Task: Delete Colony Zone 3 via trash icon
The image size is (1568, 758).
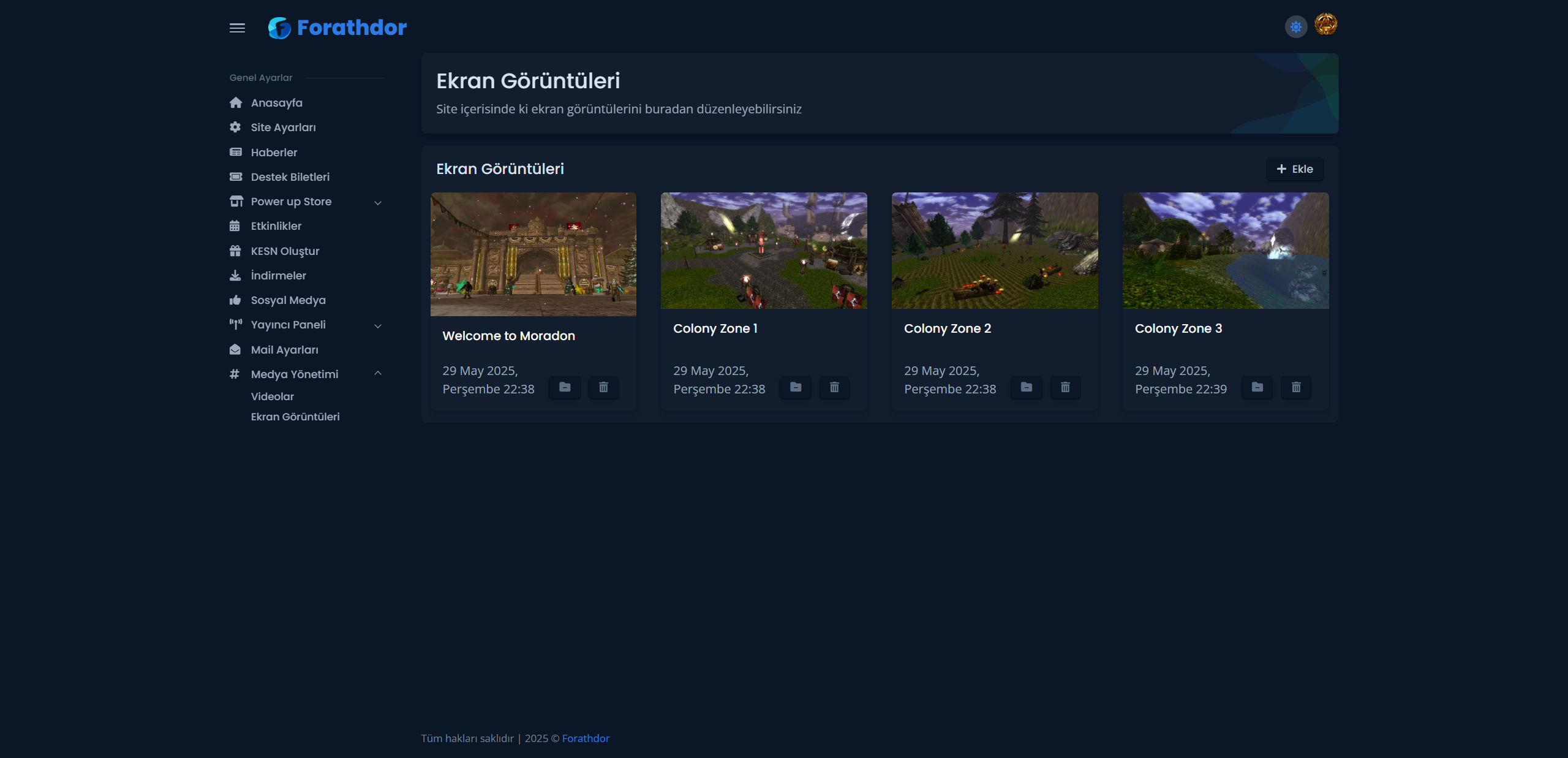Action: point(1296,387)
